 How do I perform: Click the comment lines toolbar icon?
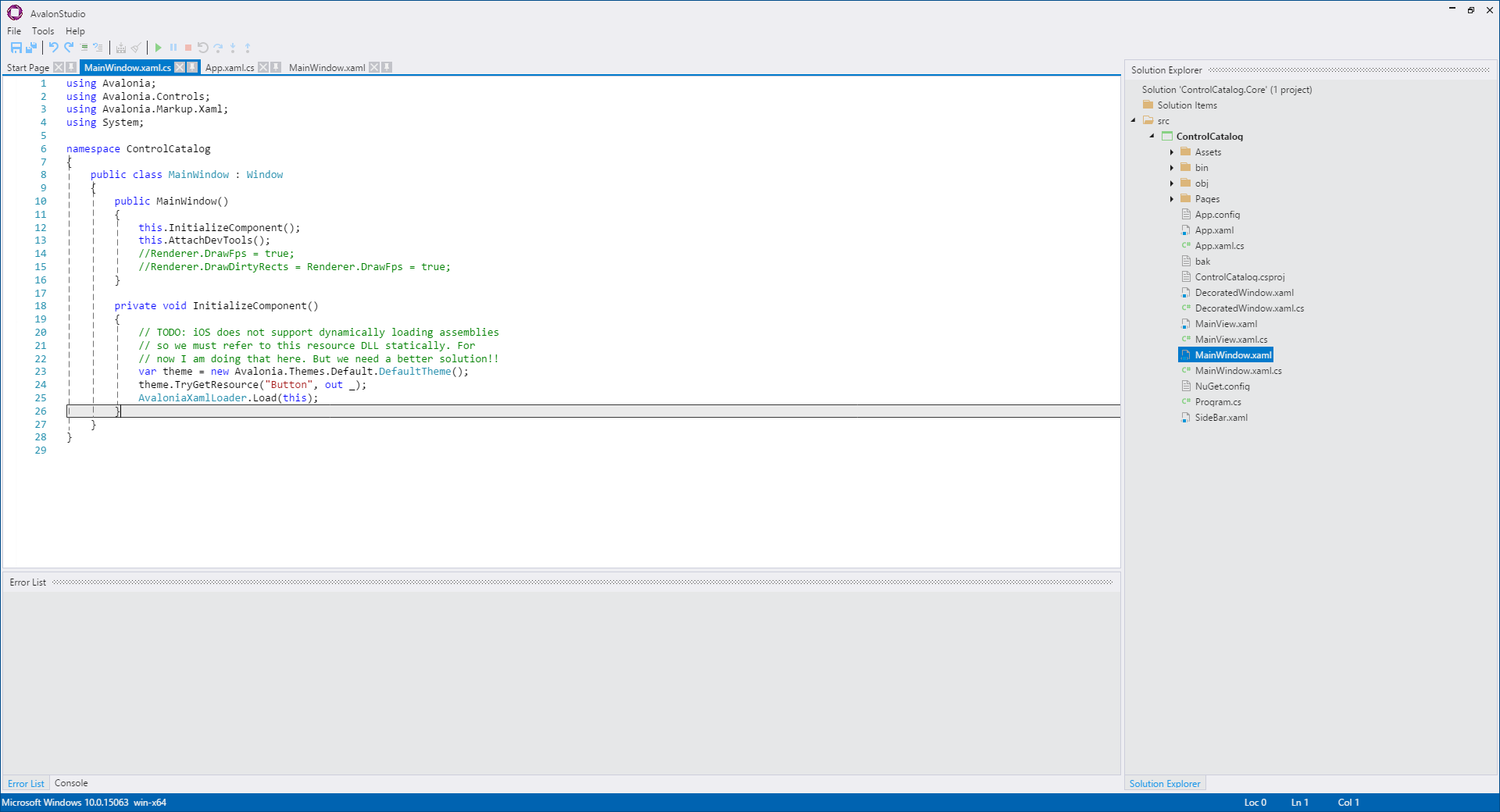pos(84,48)
